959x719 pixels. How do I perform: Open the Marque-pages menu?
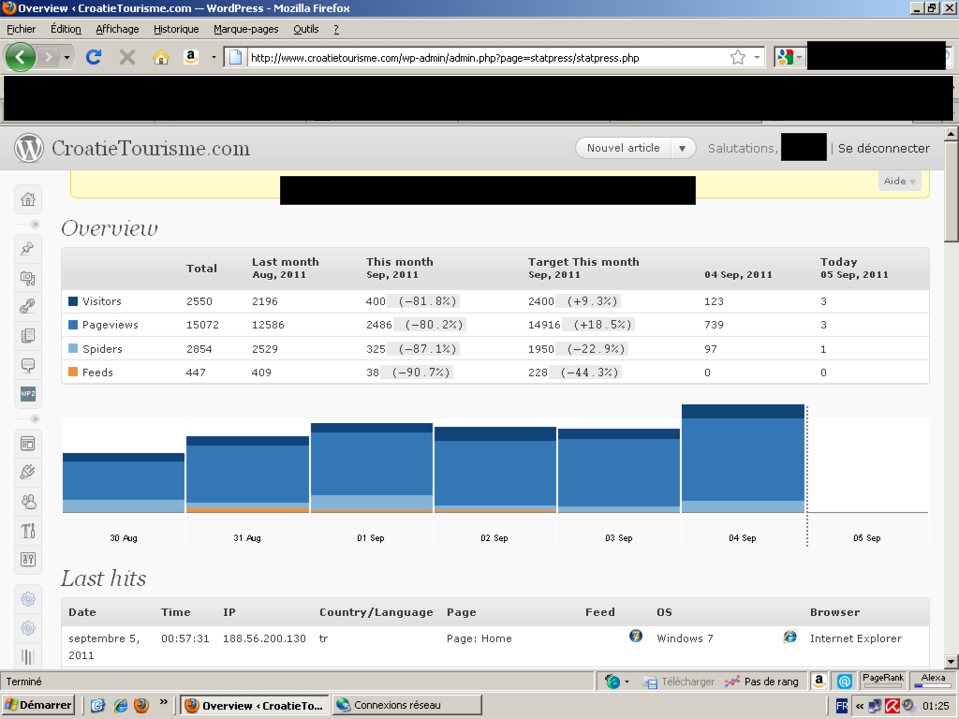click(246, 29)
